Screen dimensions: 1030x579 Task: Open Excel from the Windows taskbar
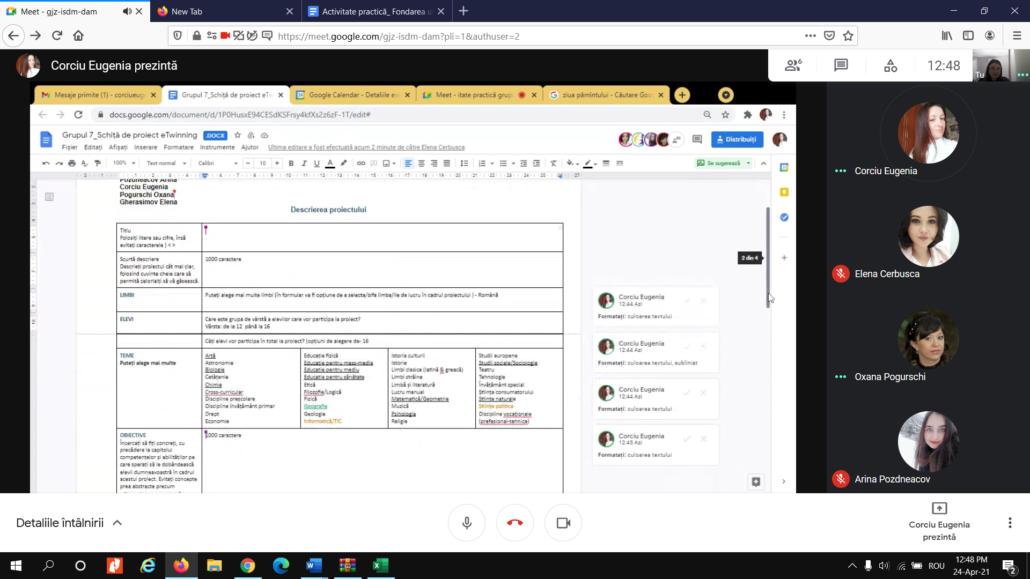[x=380, y=565]
